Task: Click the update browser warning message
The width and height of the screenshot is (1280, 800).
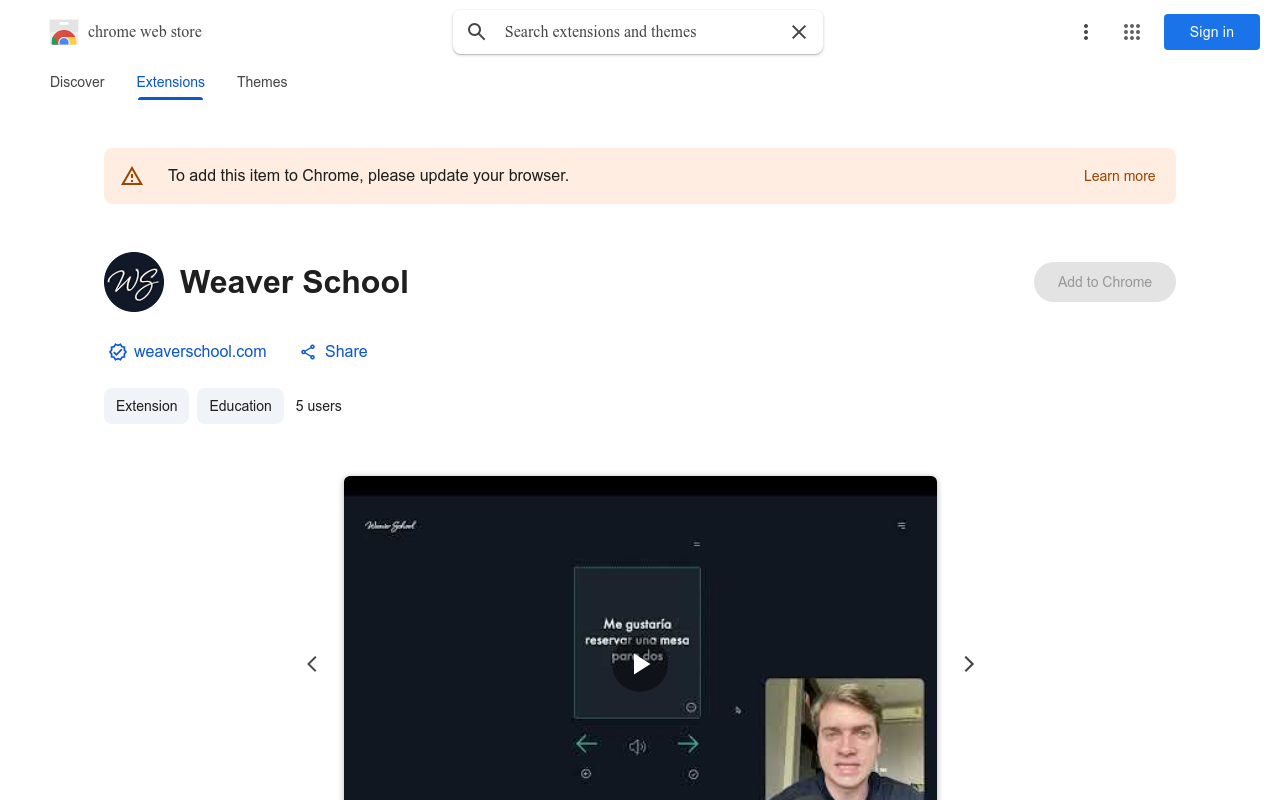Action: pos(368,176)
